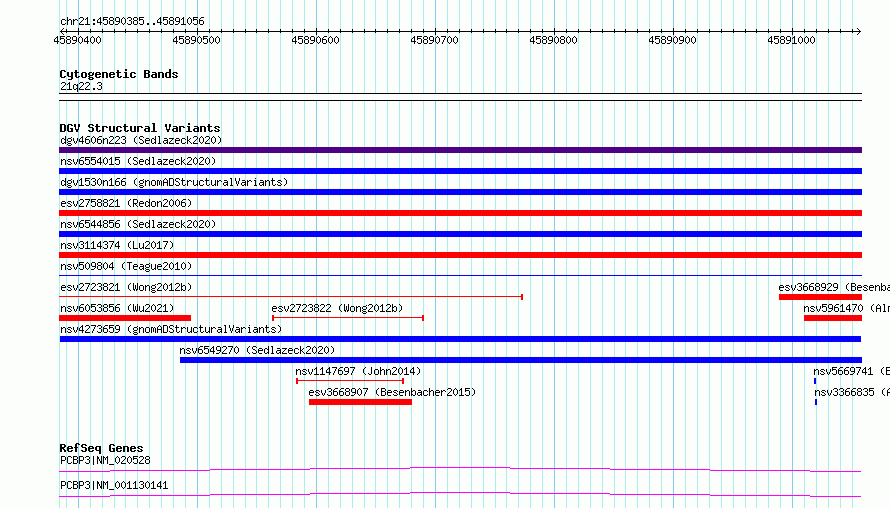The image size is (890, 508).
Task: Open PCBP3|NM_020528 transcript label
Action: (105, 460)
